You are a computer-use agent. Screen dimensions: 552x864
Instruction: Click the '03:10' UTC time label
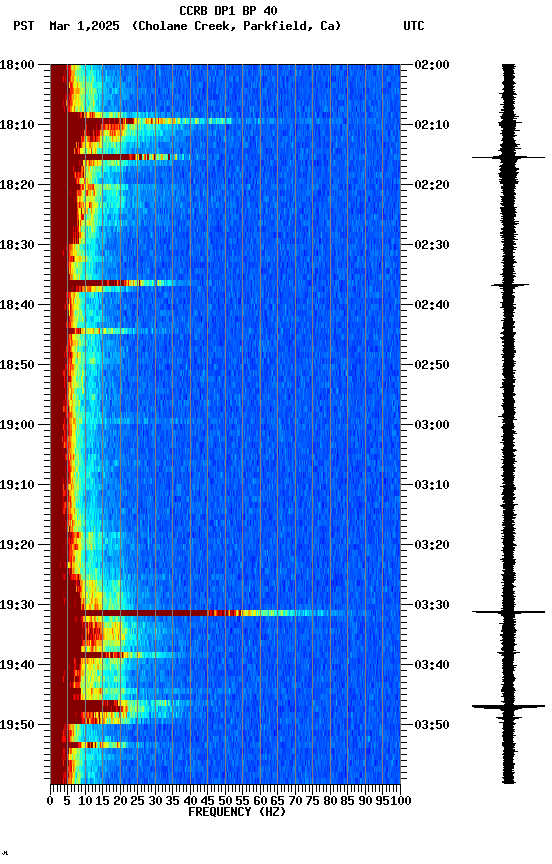point(432,485)
